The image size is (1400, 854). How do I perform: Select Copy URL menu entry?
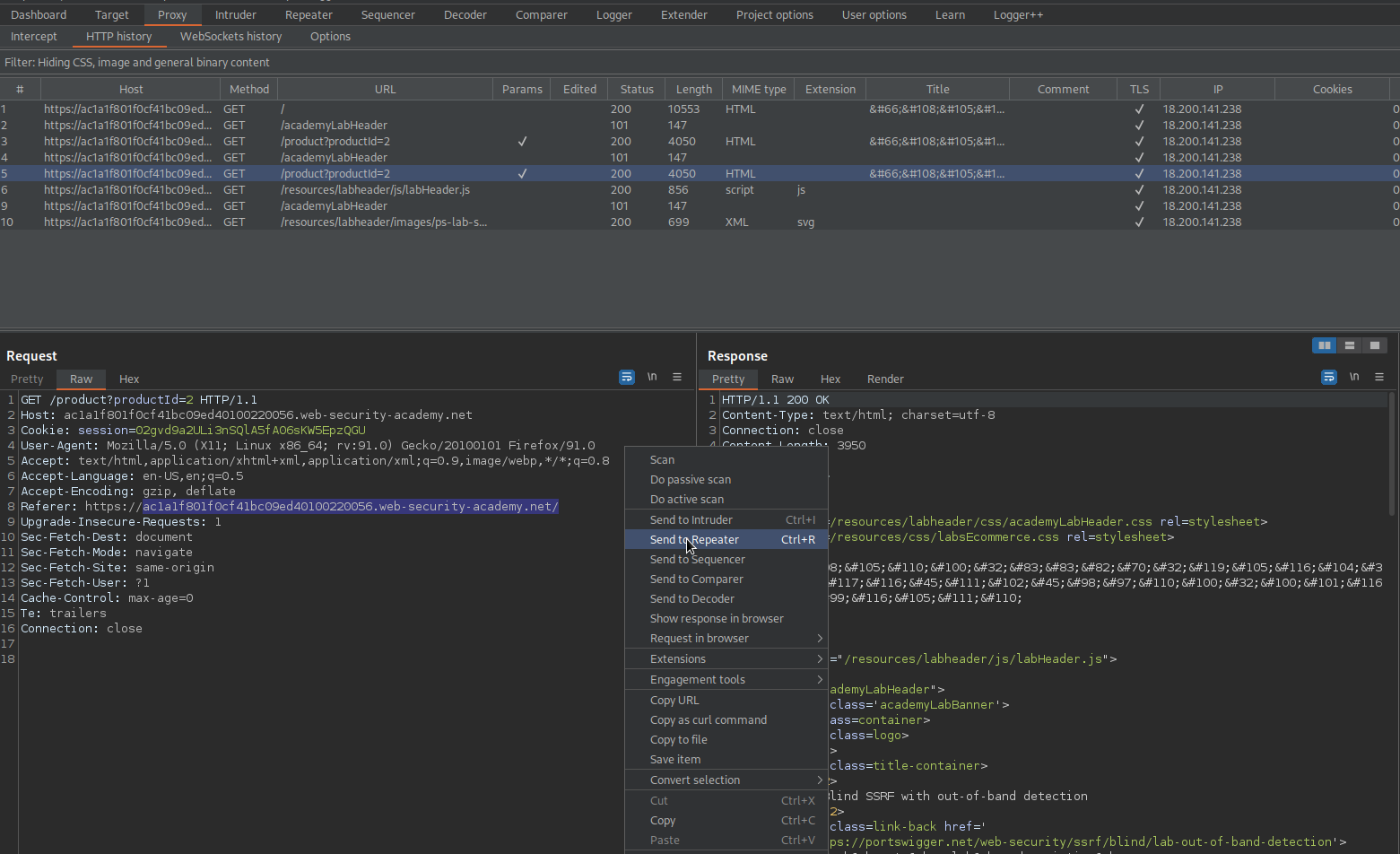point(726,701)
